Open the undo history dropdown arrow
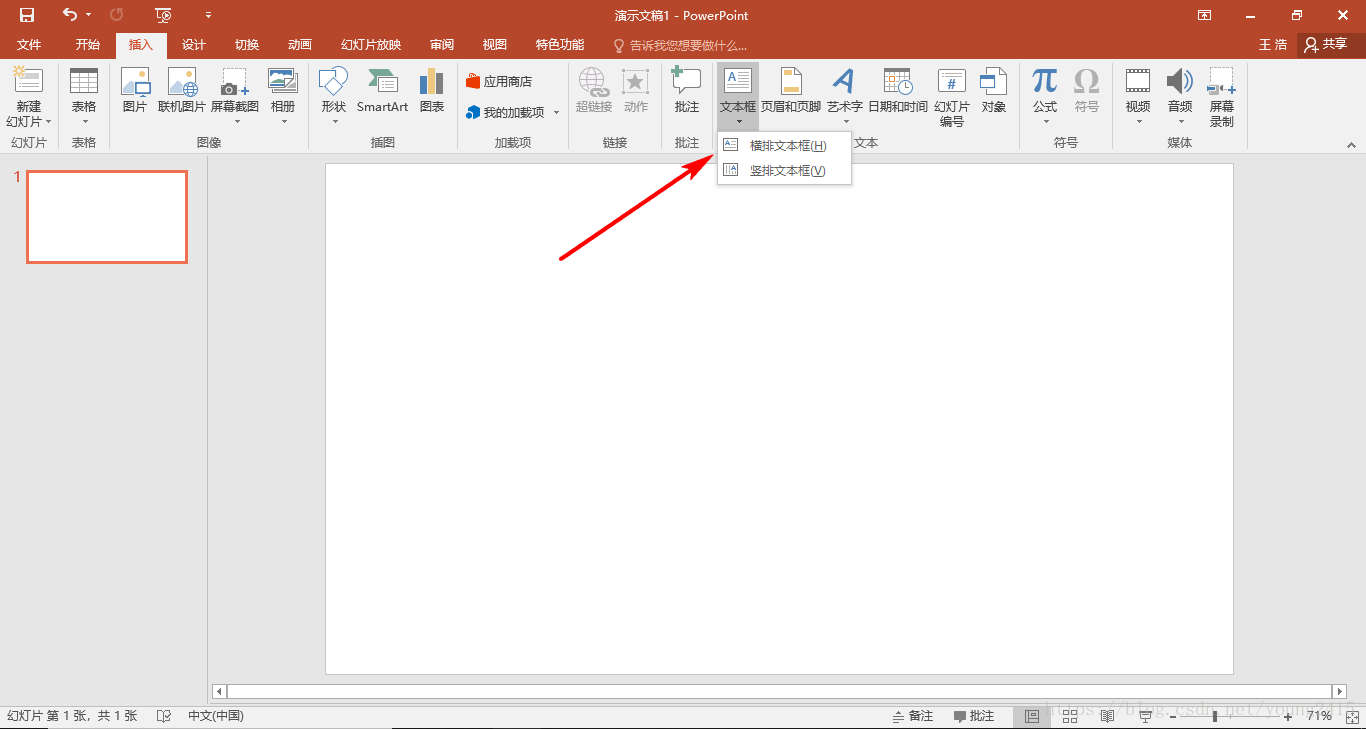 point(88,15)
